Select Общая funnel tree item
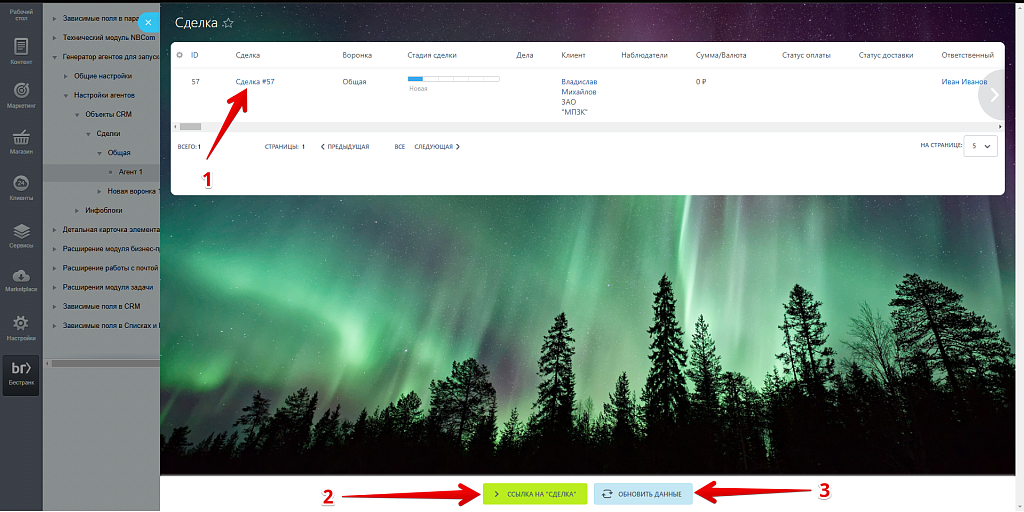The image size is (1024, 512). 119,153
